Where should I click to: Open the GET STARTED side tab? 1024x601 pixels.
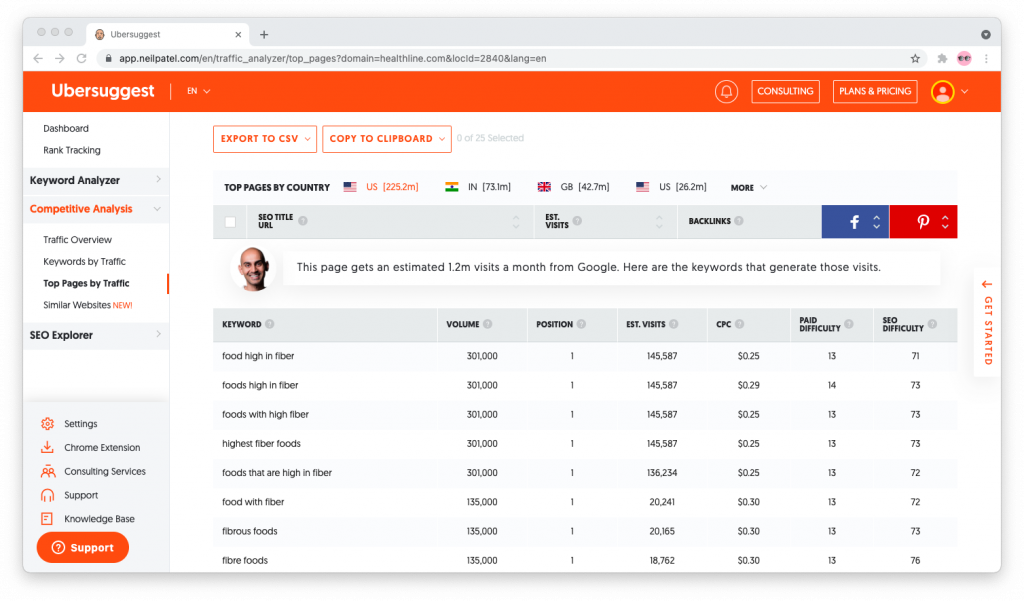coord(987,323)
